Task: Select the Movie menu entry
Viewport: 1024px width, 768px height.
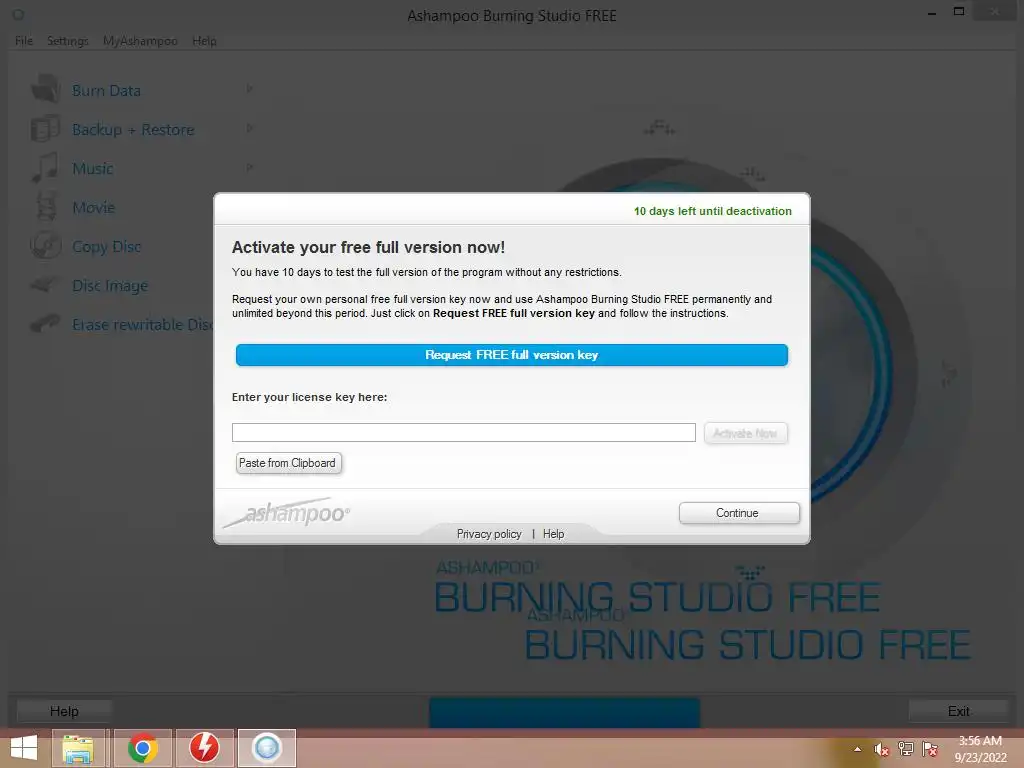Action: [x=93, y=207]
